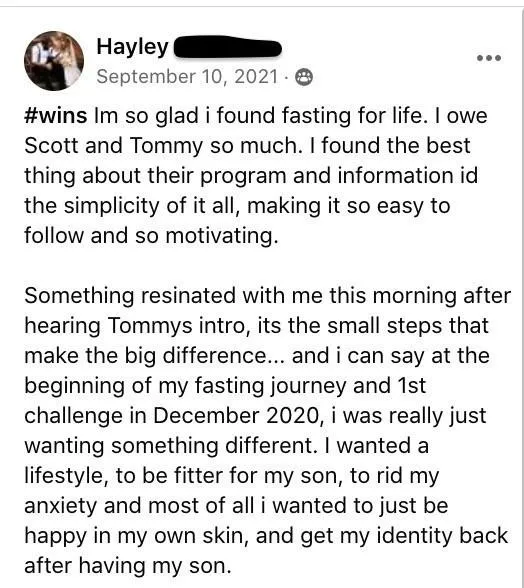Image resolution: width=524 pixels, height=588 pixels.
Task: Open the three-dot post options menu
Action: (489, 58)
